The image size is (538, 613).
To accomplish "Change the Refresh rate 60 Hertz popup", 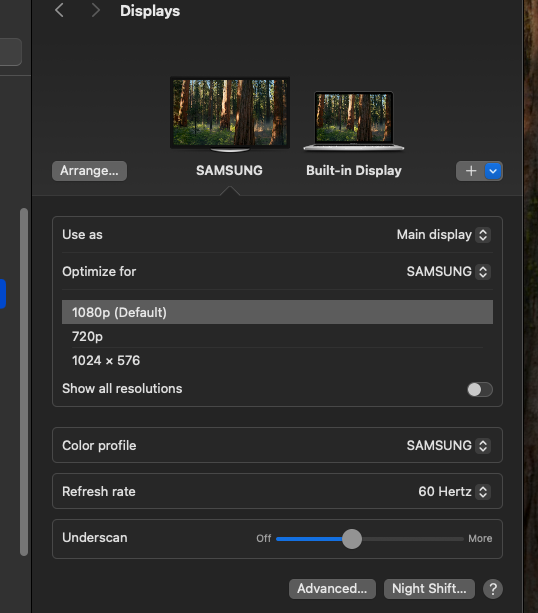I will (x=454, y=492).
